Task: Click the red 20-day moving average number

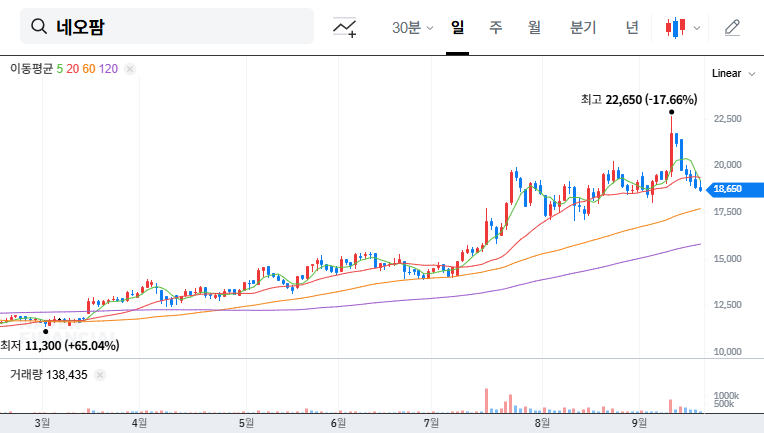Action: coord(72,69)
